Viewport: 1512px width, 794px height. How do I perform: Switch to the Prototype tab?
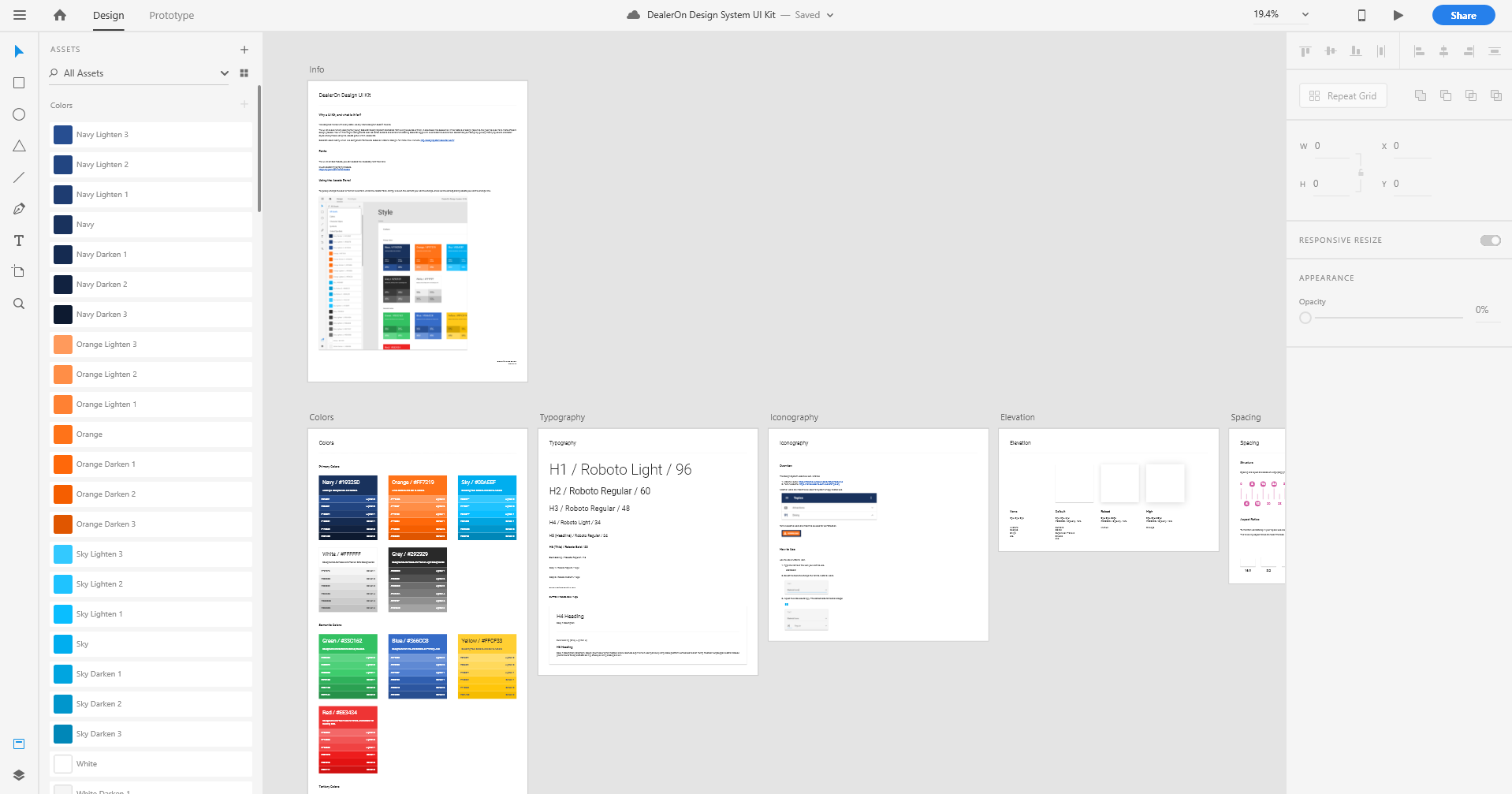(172, 15)
